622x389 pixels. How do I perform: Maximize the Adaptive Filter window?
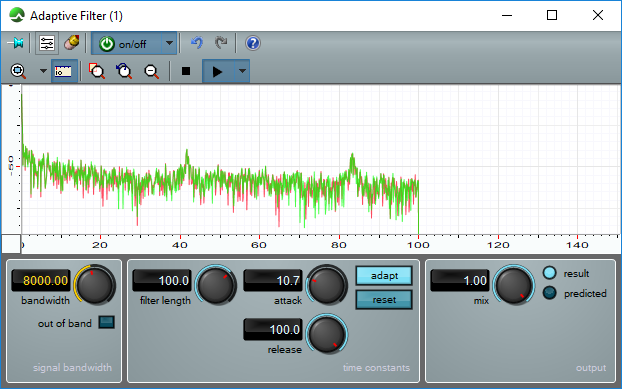coord(552,15)
